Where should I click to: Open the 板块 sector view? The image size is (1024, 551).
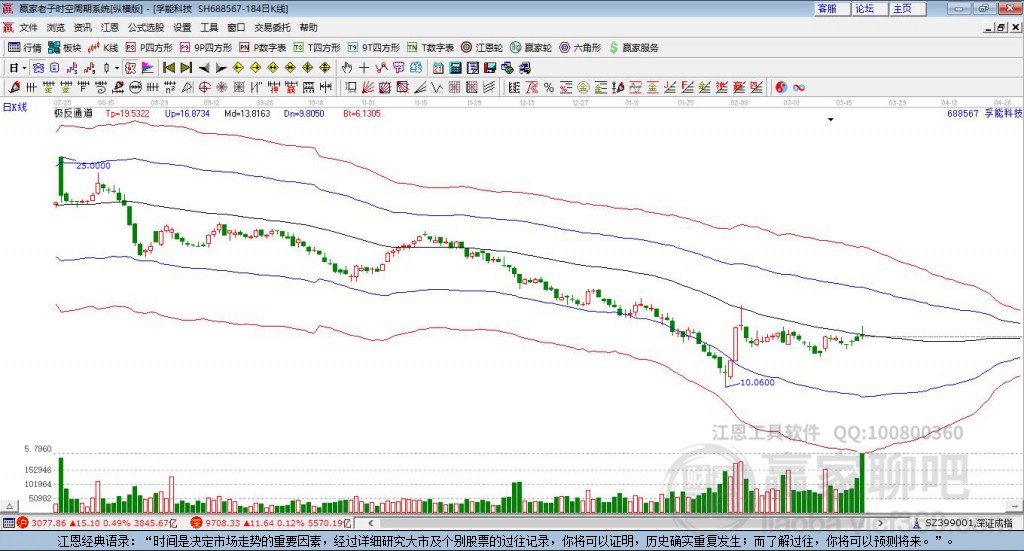(x=64, y=48)
